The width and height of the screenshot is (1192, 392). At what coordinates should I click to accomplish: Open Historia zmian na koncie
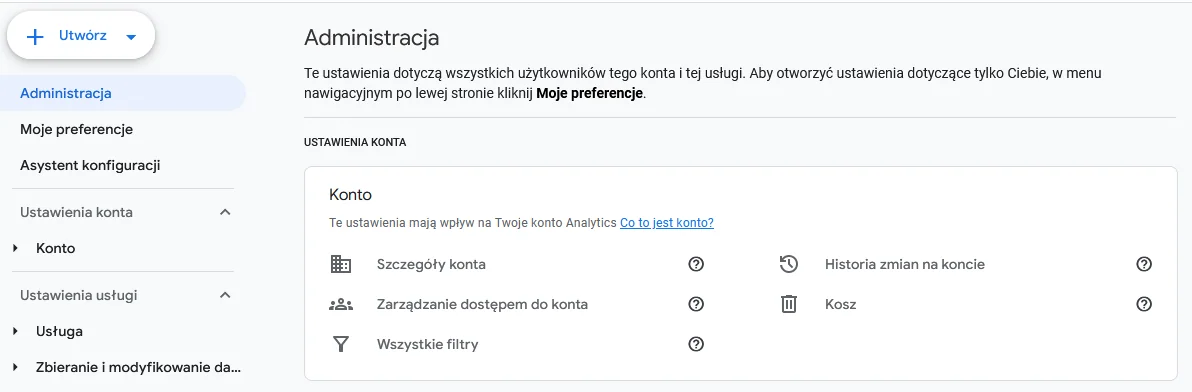(905, 264)
